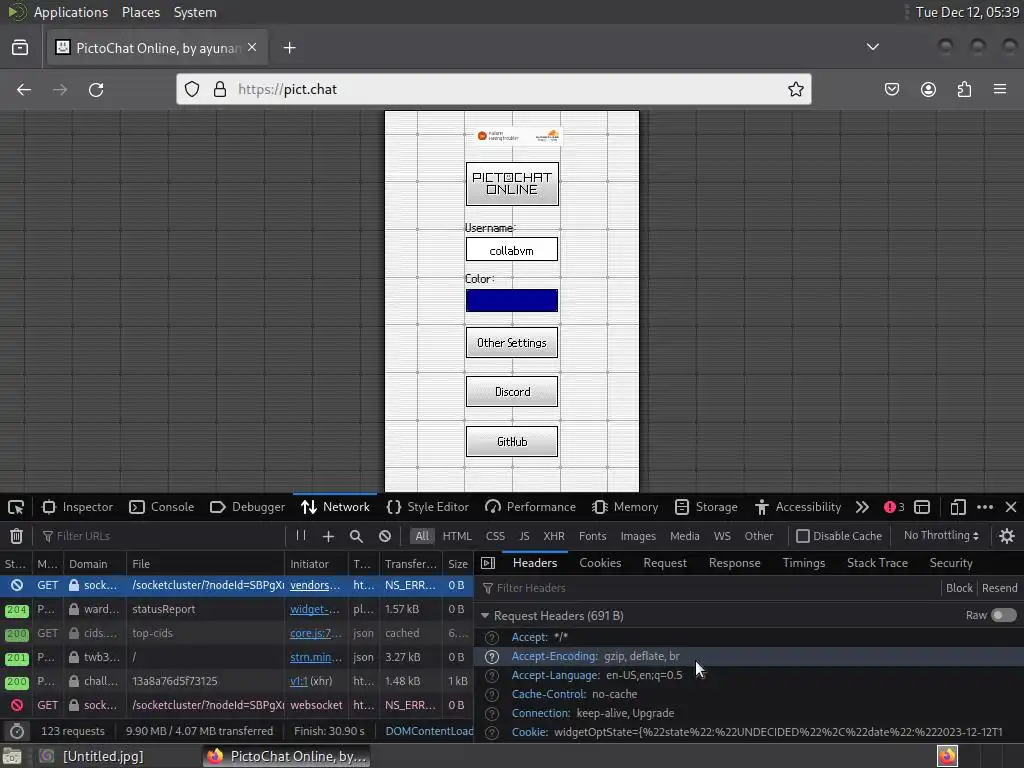Click the Other Settings button
This screenshot has height=768, width=1024.
(511, 343)
